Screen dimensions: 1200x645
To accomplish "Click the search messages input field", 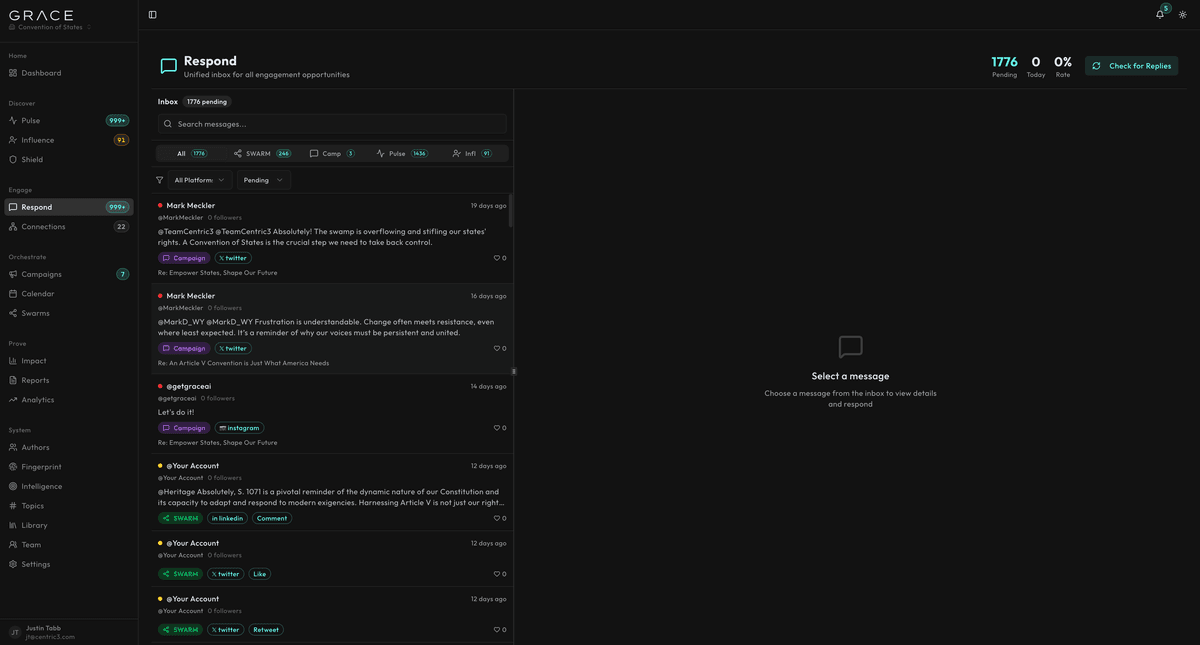I will click(x=332, y=123).
